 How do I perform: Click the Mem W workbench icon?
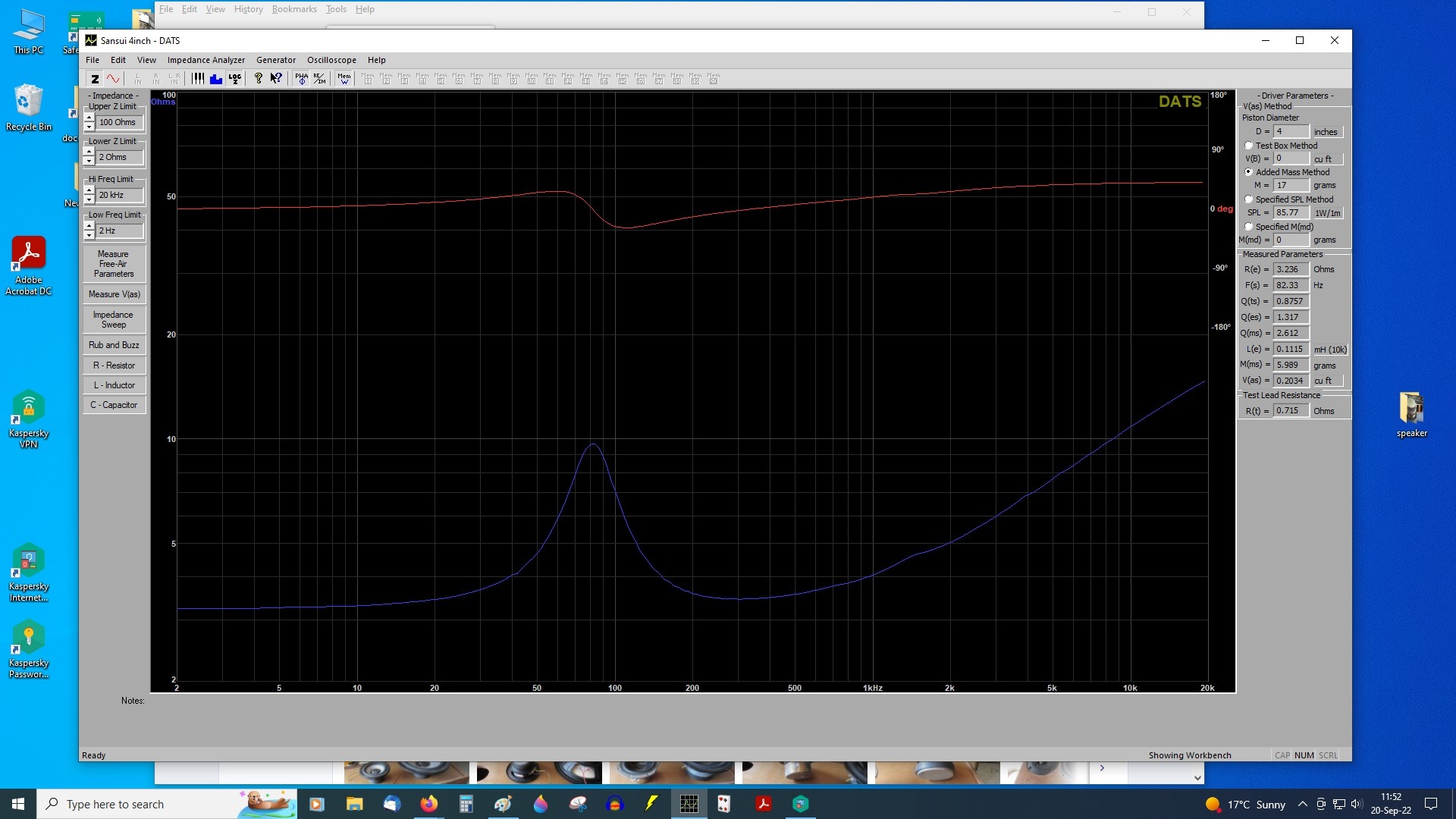[344, 78]
